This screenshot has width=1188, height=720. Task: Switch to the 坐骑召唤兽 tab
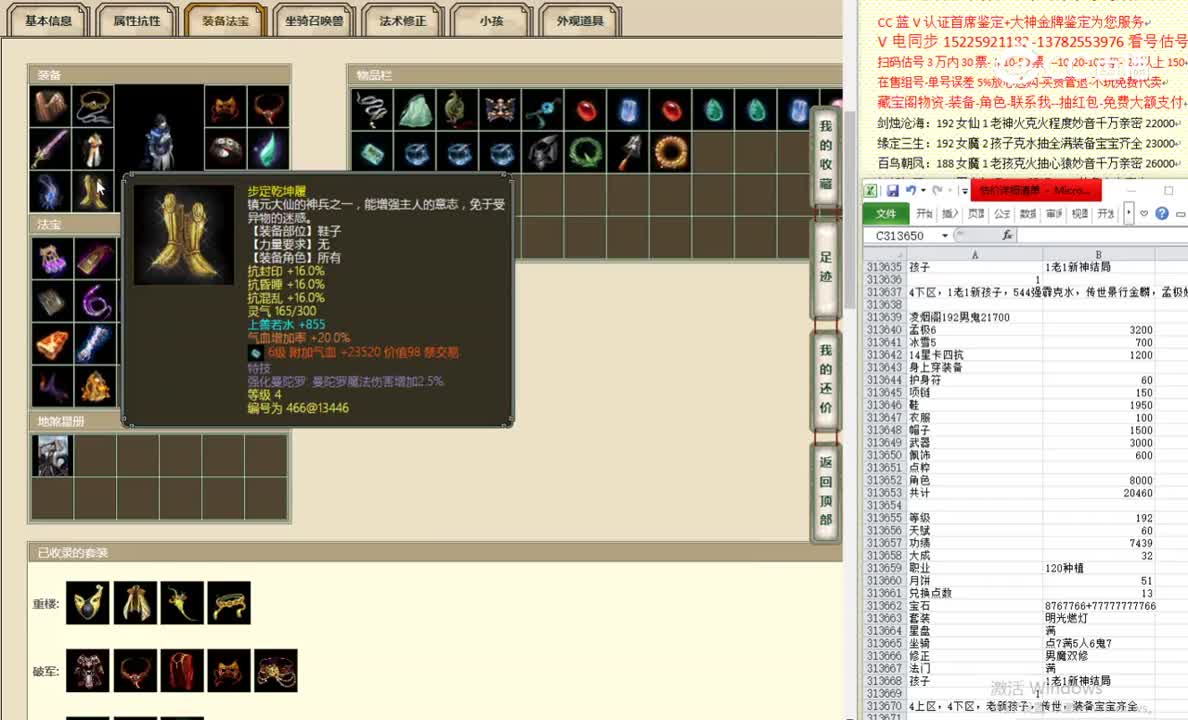(314, 20)
